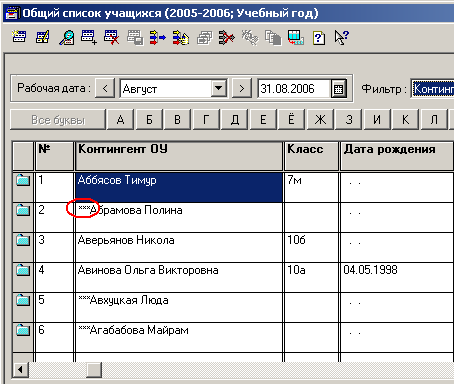Click the 31.08.2006 date field
Viewport: 454px width, 384px height.
pyautogui.click(x=295, y=89)
